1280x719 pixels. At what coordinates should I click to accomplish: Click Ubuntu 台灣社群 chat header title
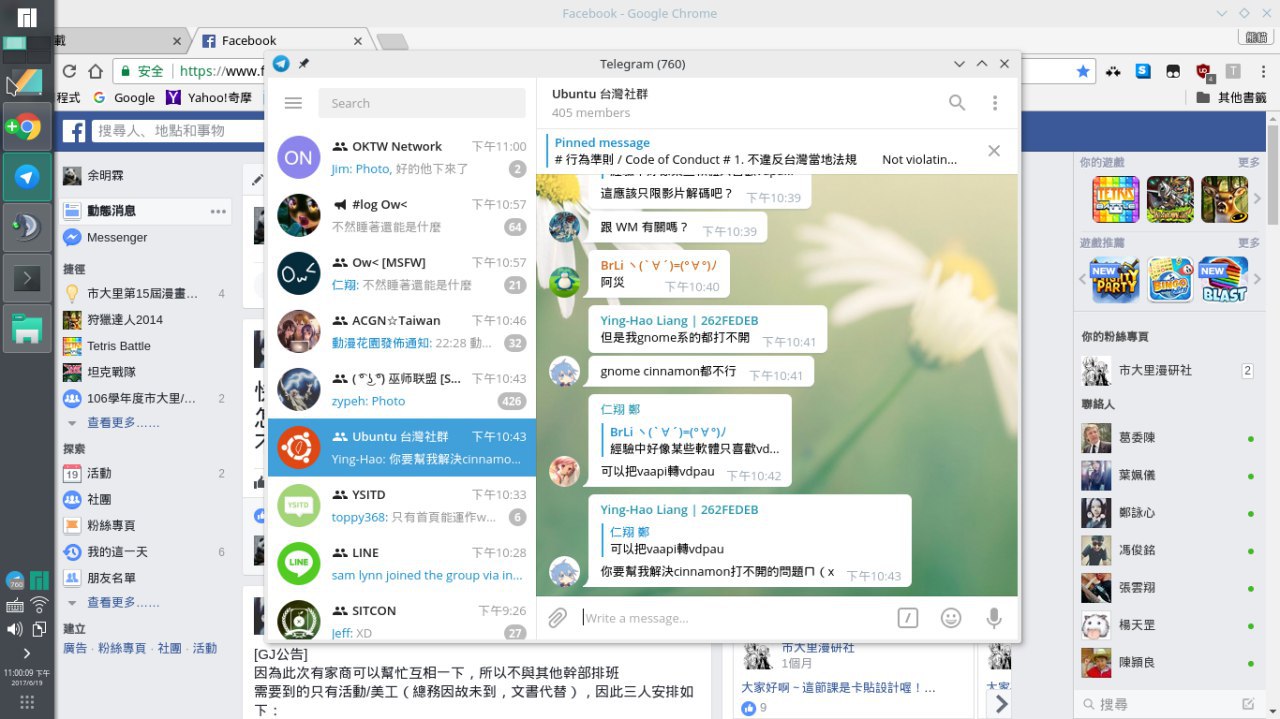[x=600, y=94]
